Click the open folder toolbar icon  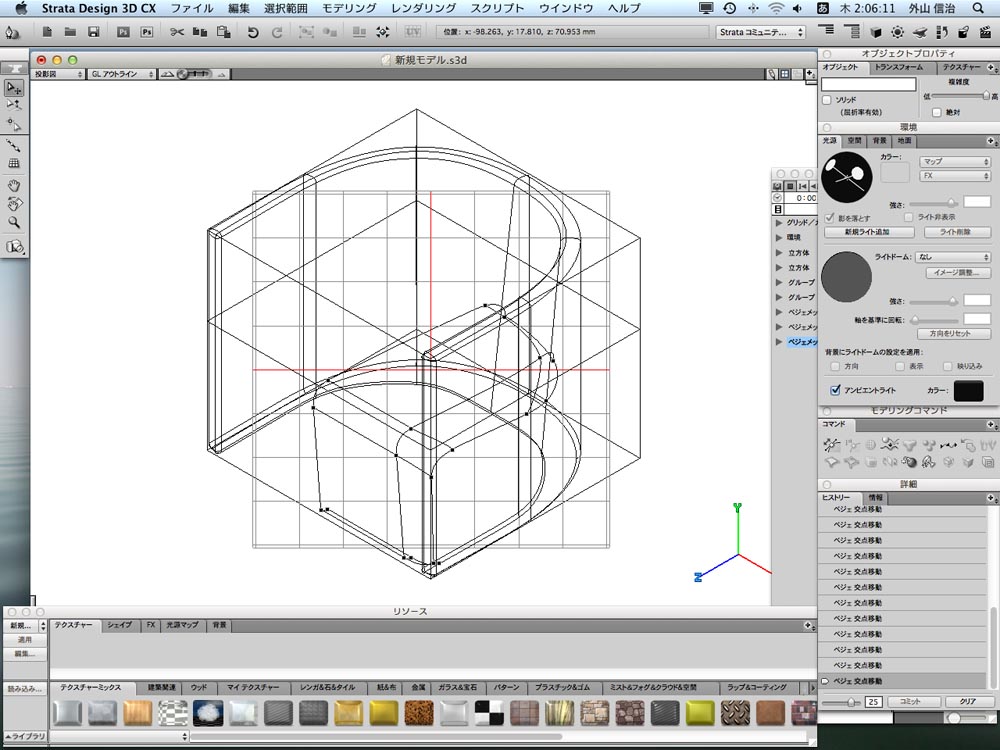tap(71, 32)
